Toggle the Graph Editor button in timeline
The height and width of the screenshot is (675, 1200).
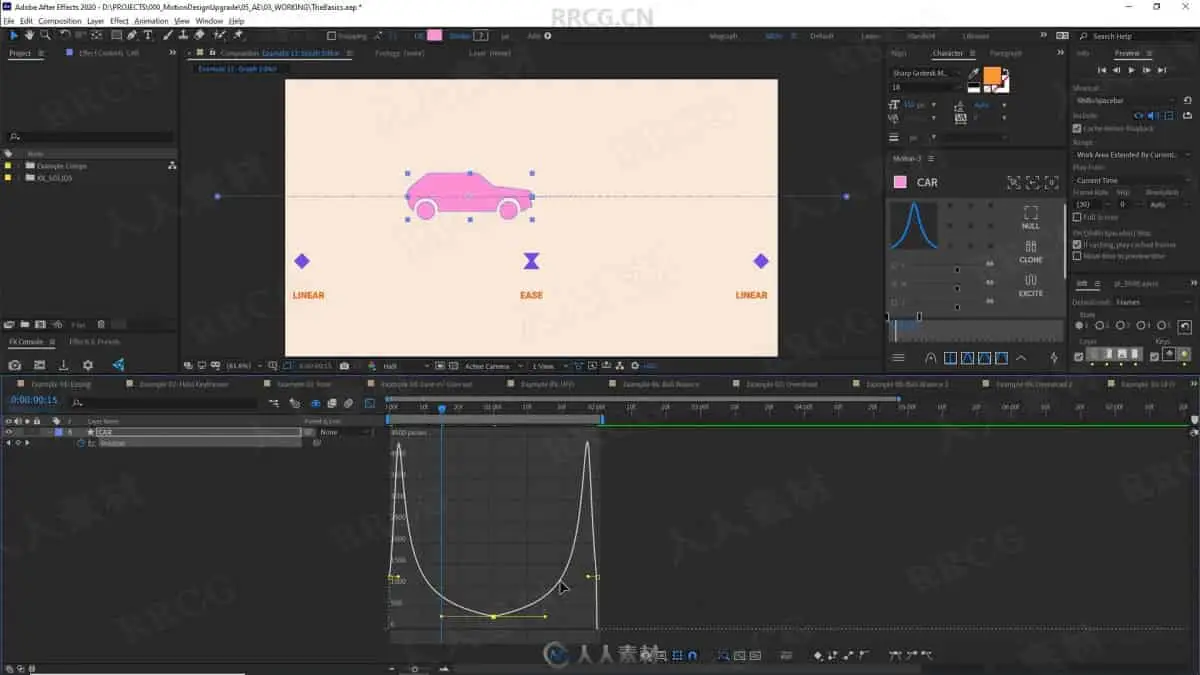tap(369, 403)
